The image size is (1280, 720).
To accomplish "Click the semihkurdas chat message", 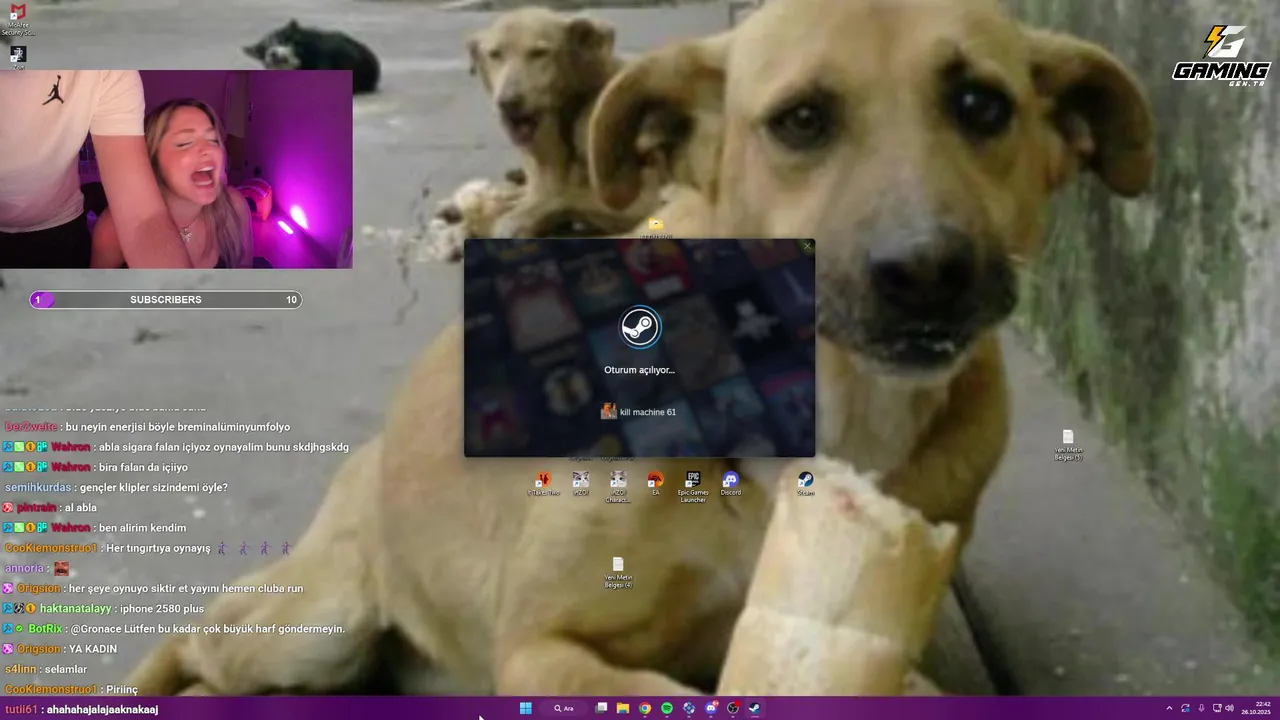I will tap(116, 487).
